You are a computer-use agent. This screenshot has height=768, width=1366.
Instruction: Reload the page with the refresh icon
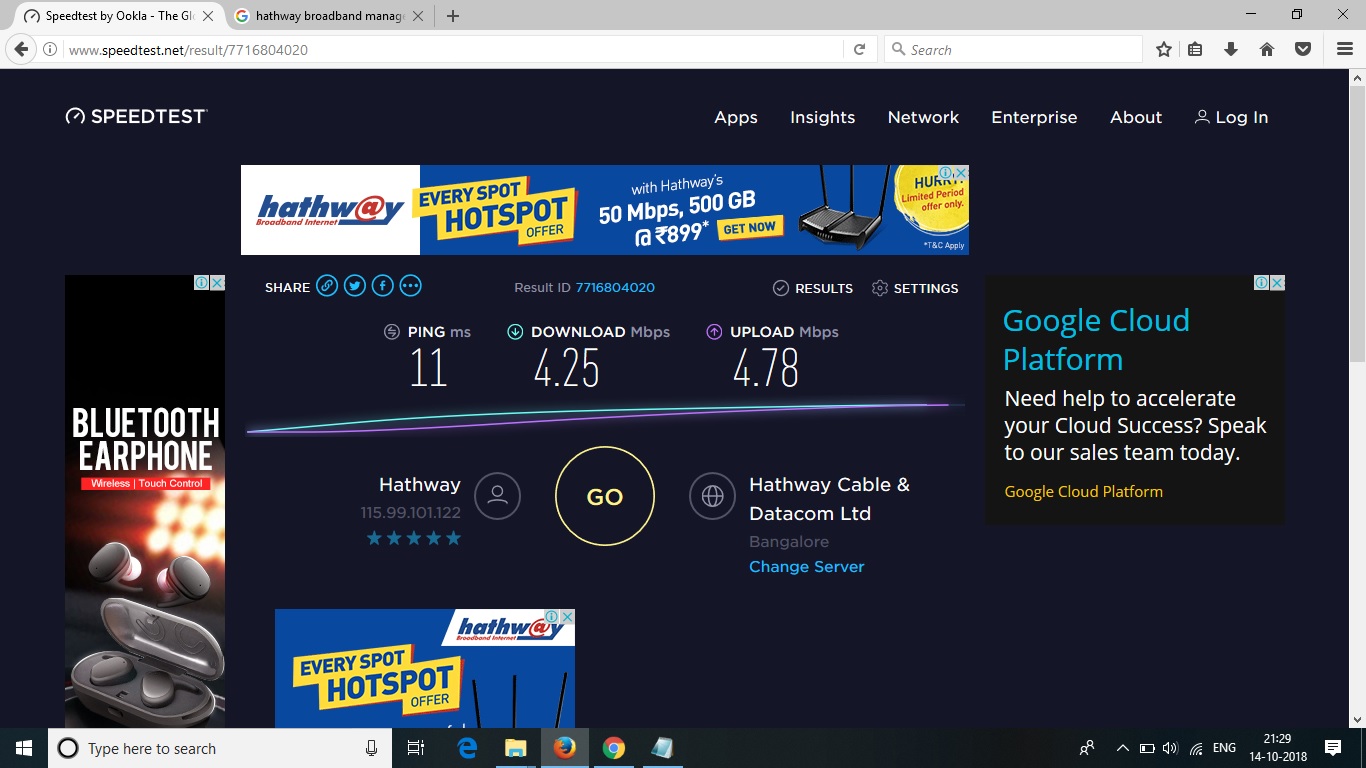click(x=859, y=49)
